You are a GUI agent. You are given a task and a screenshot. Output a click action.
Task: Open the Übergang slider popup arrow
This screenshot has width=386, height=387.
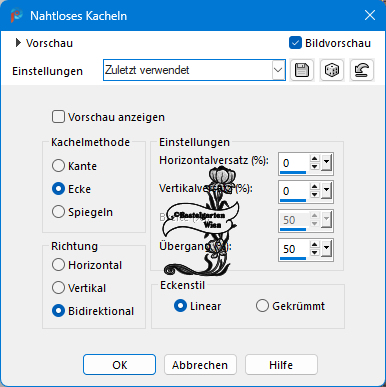point(327,249)
